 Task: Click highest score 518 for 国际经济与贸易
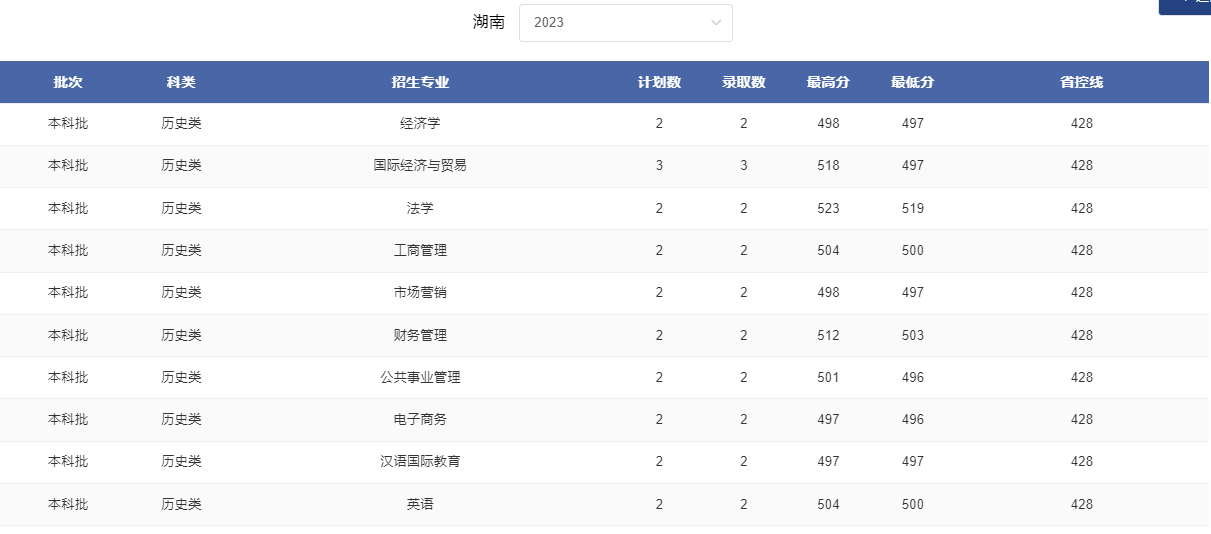(828, 166)
